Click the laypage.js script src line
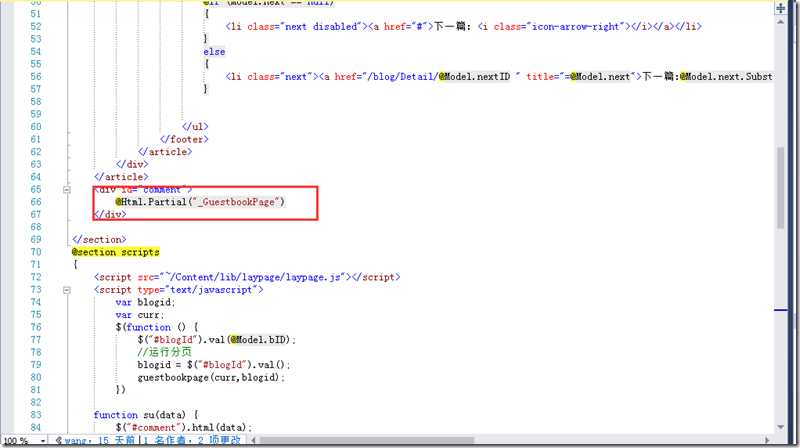800x448 pixels. [247, 277]
